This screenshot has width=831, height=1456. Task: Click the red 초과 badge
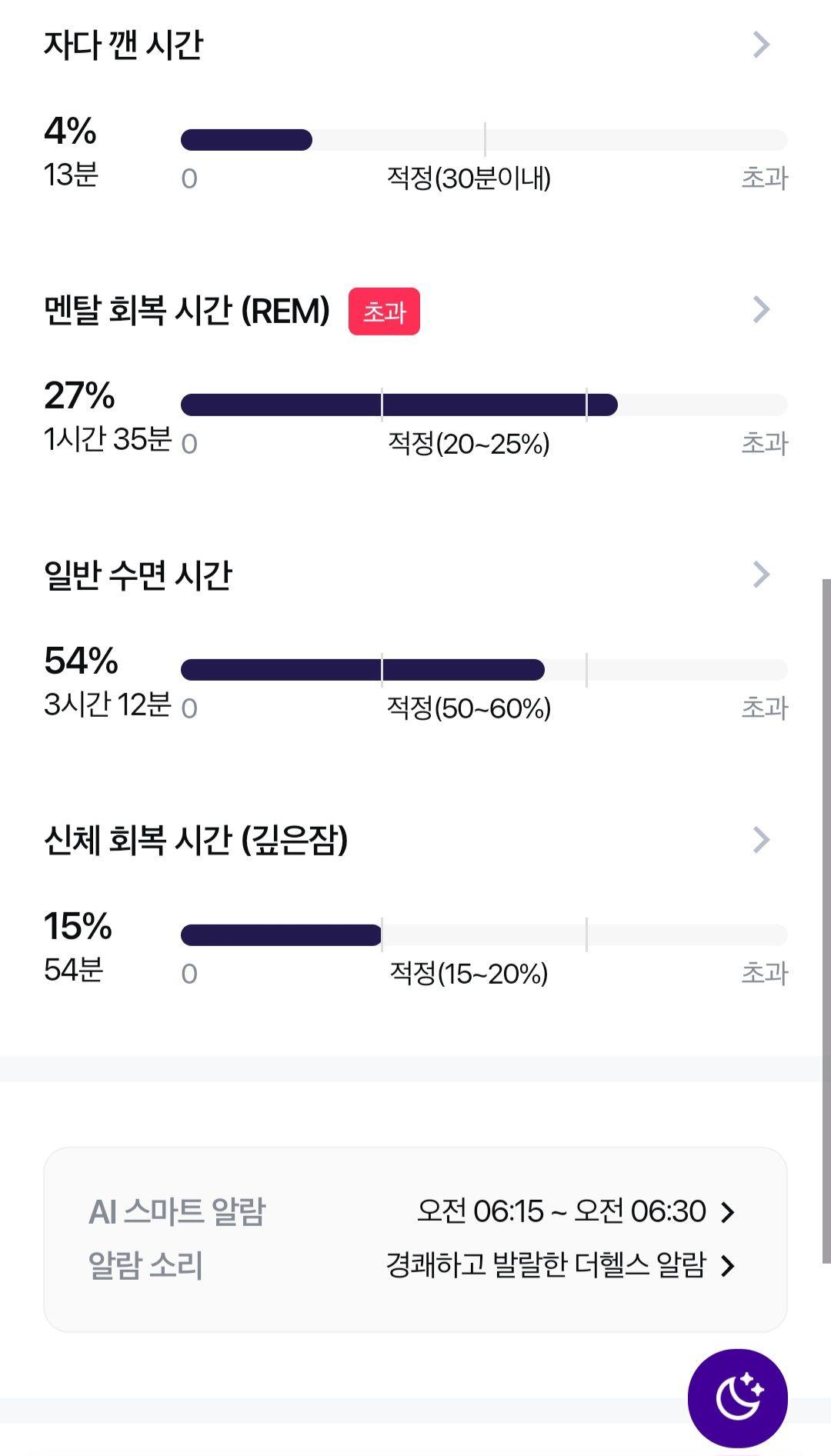click(384, 312)
